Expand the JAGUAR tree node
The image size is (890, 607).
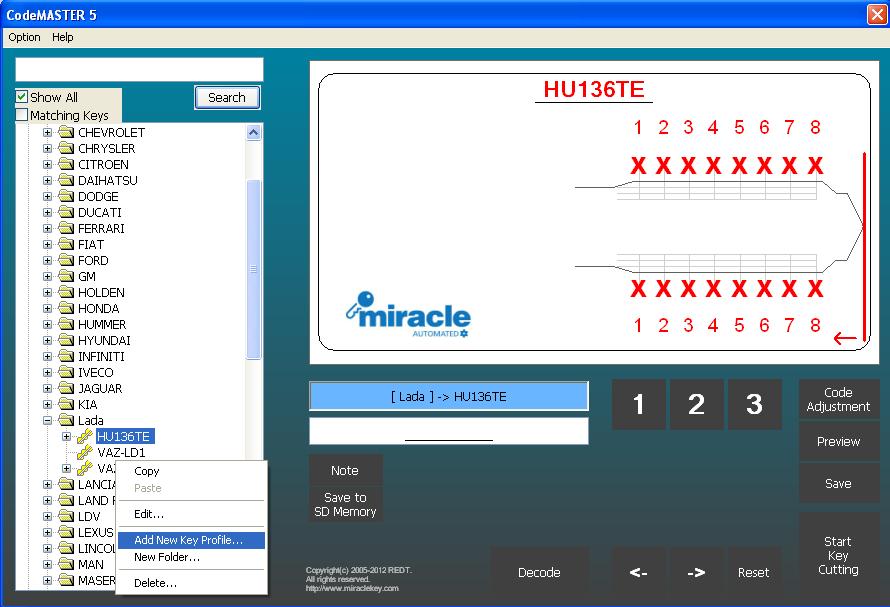[x=48, y=388]
